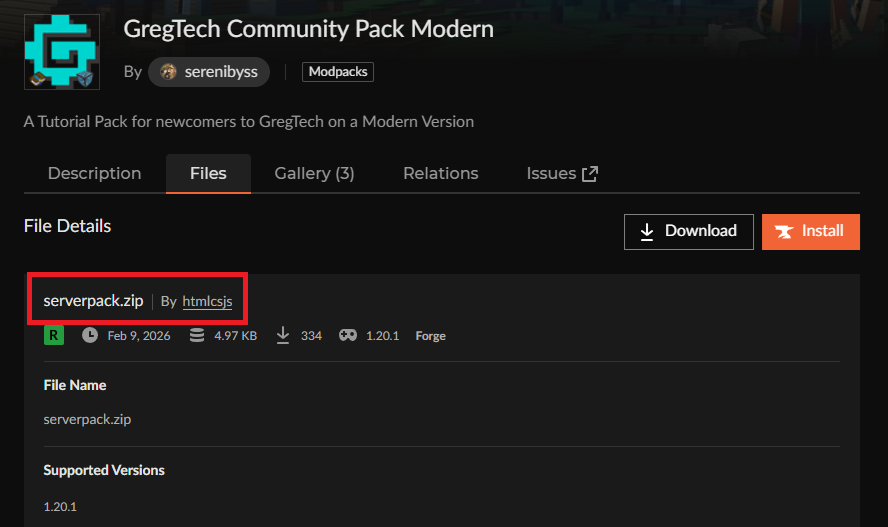This screenshot has height=527, width=888.
Task: Select the Files tab
Action: (208, 173)
